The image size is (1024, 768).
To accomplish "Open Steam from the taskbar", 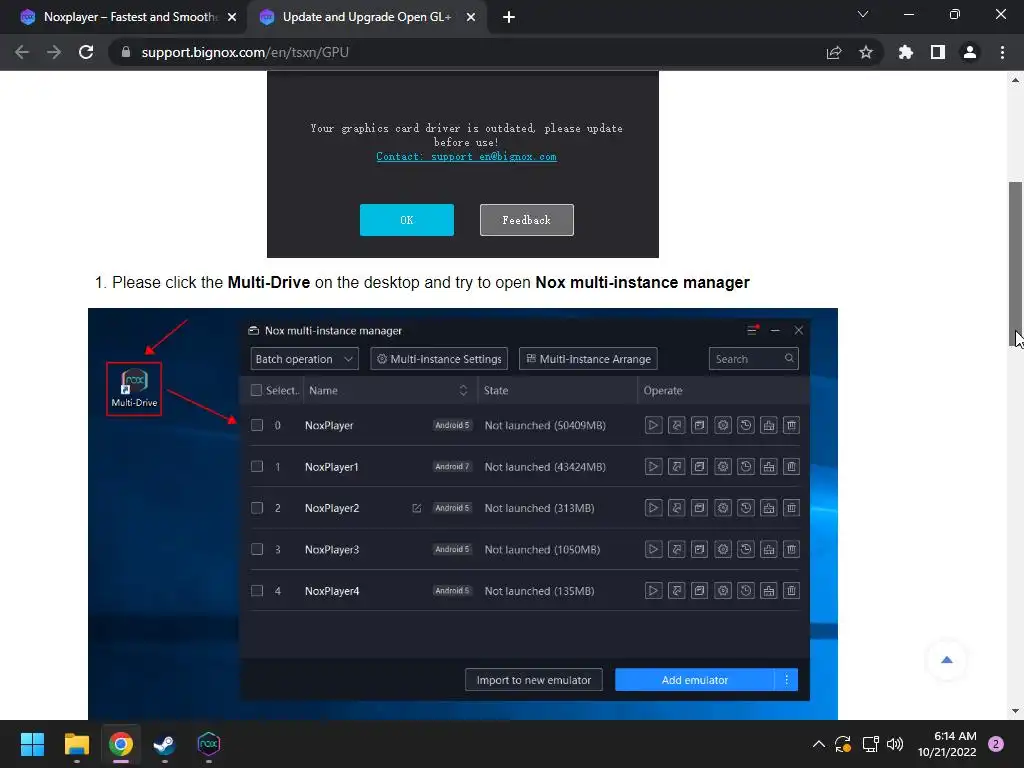I will click(x=164, y=744).
